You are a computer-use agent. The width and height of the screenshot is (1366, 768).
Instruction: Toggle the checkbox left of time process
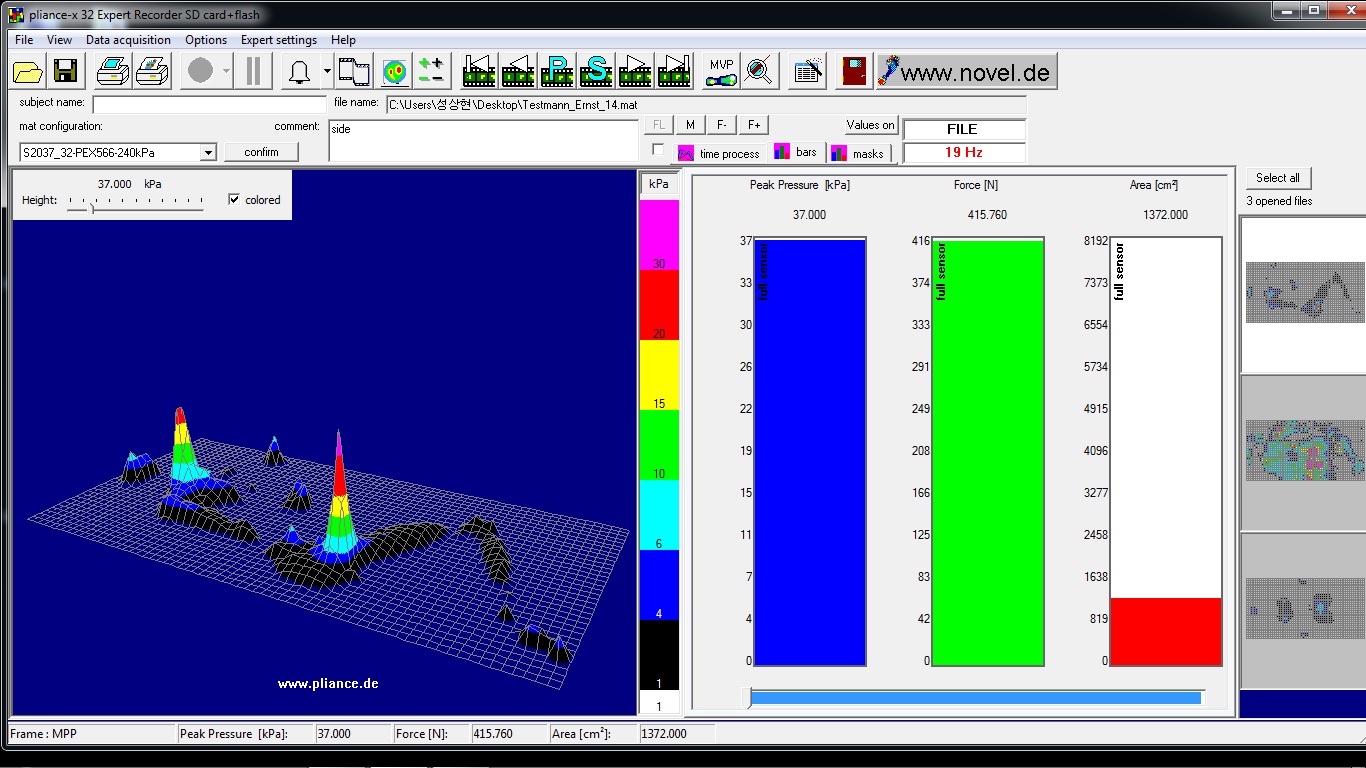click(x=657, y=150)
